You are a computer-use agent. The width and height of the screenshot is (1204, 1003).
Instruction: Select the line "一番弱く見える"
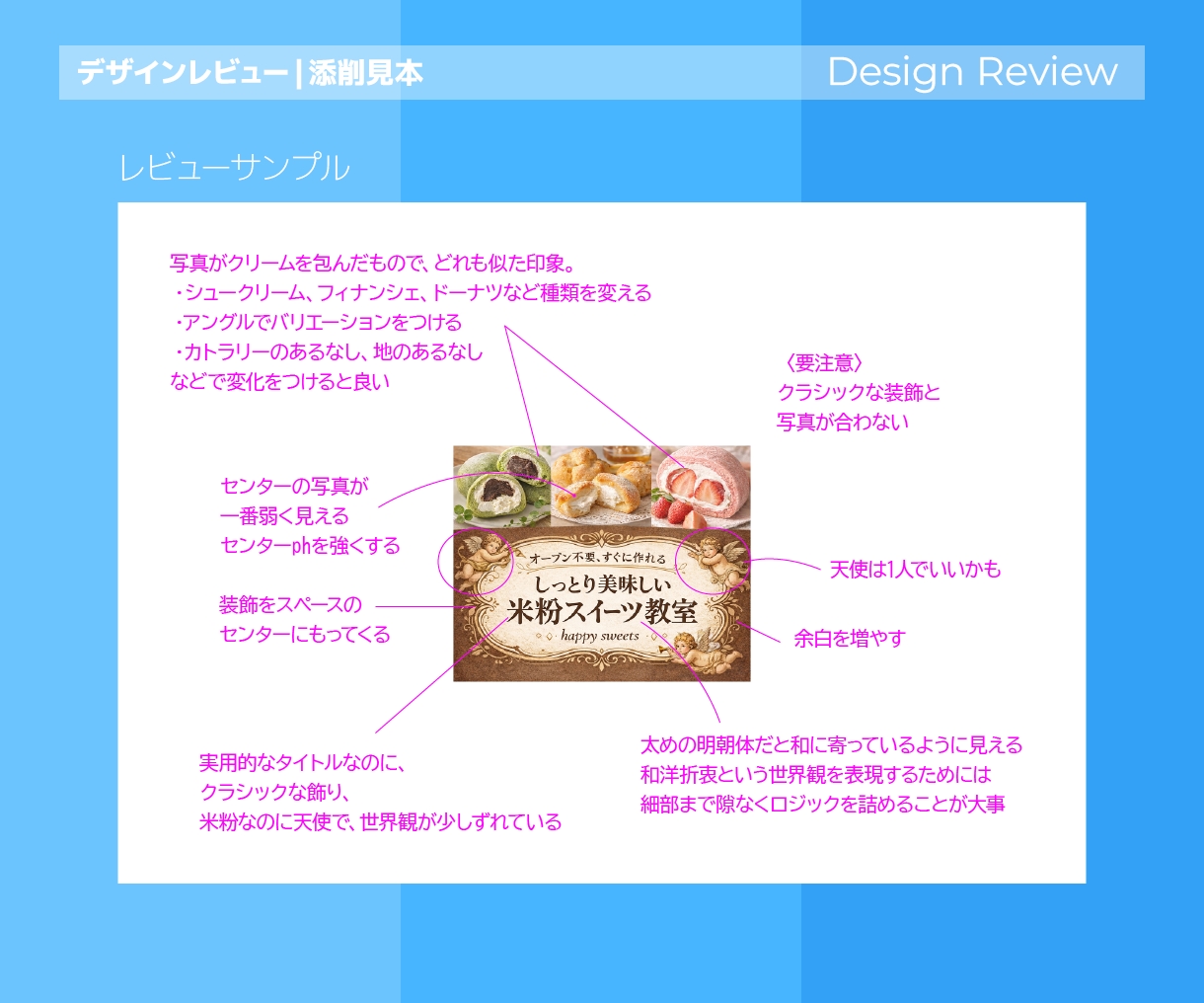coord(284,516)
